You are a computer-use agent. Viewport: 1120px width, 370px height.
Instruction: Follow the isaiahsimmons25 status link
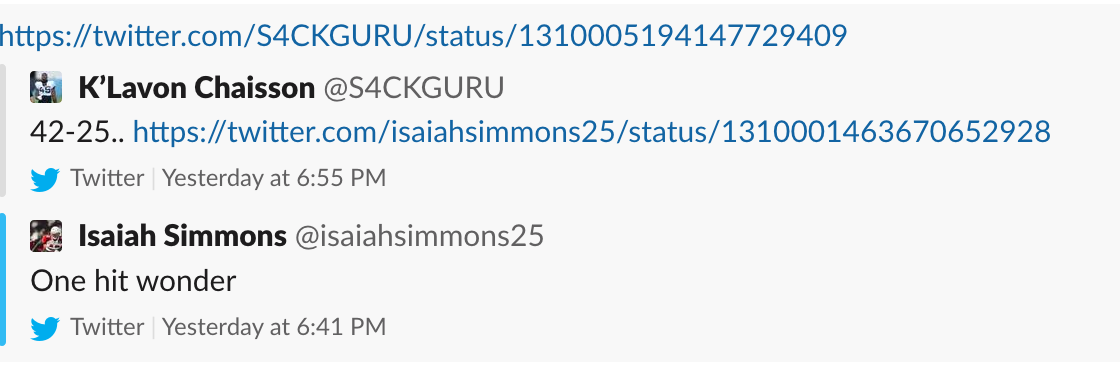pos(591,132)
